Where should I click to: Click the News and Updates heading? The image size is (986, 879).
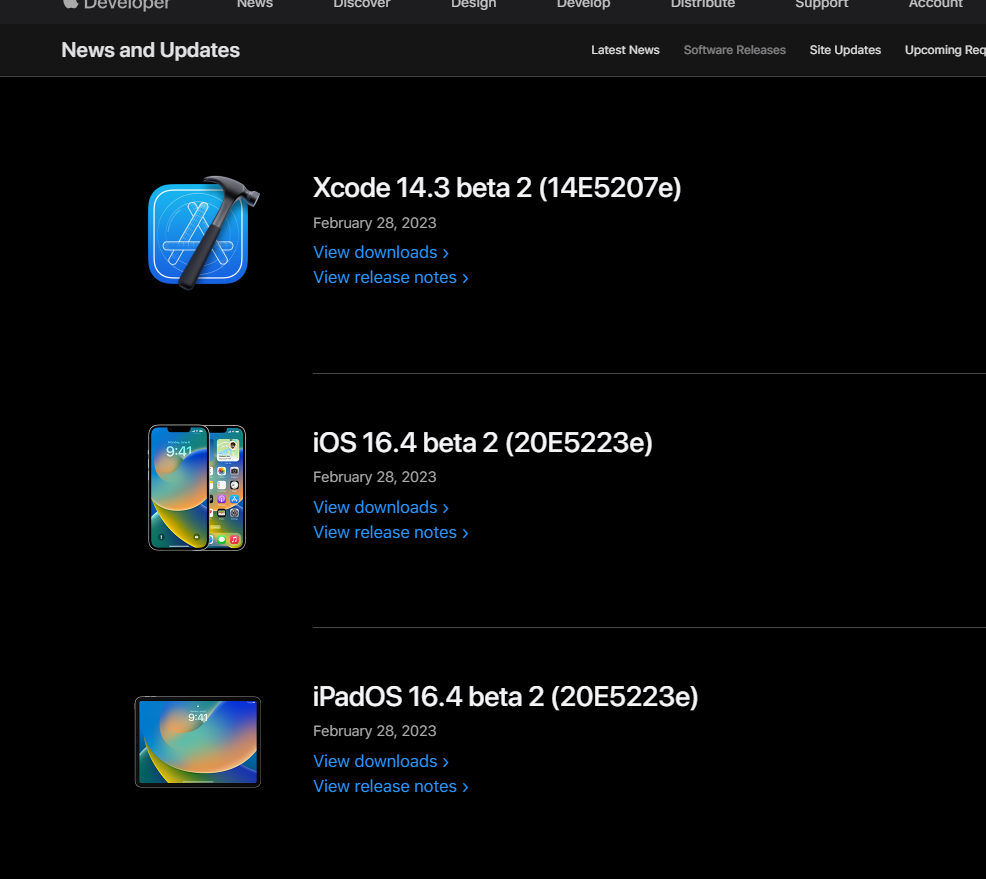point(150,50)
